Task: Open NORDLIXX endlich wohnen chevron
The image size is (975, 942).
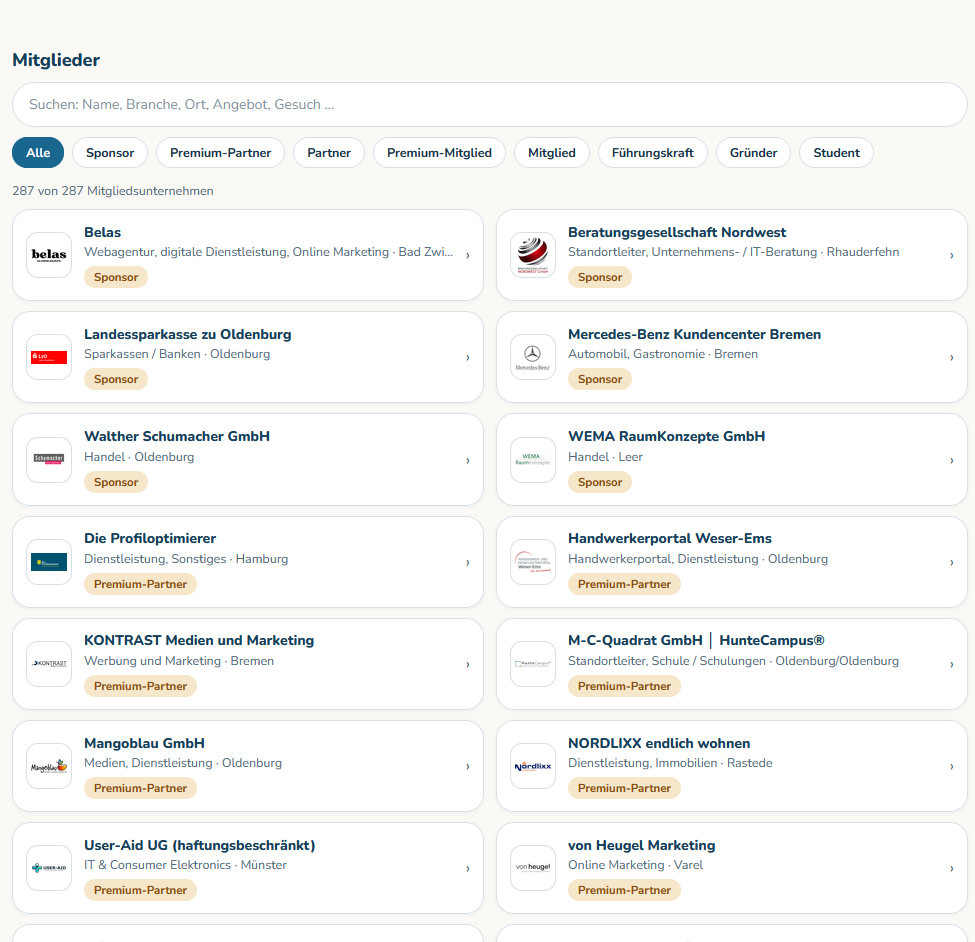Action: pos(951,767)
